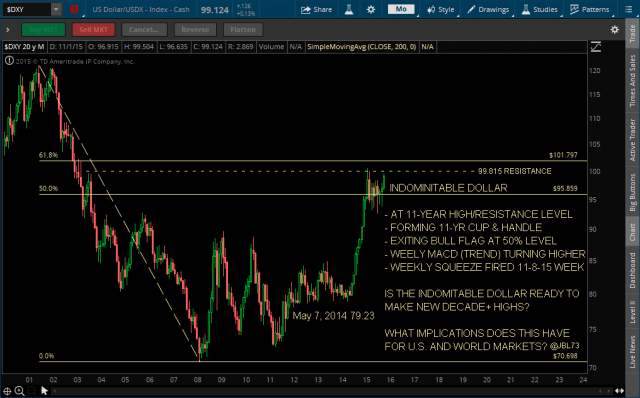Switch to Times And Sales side tab

click(632, 80)
